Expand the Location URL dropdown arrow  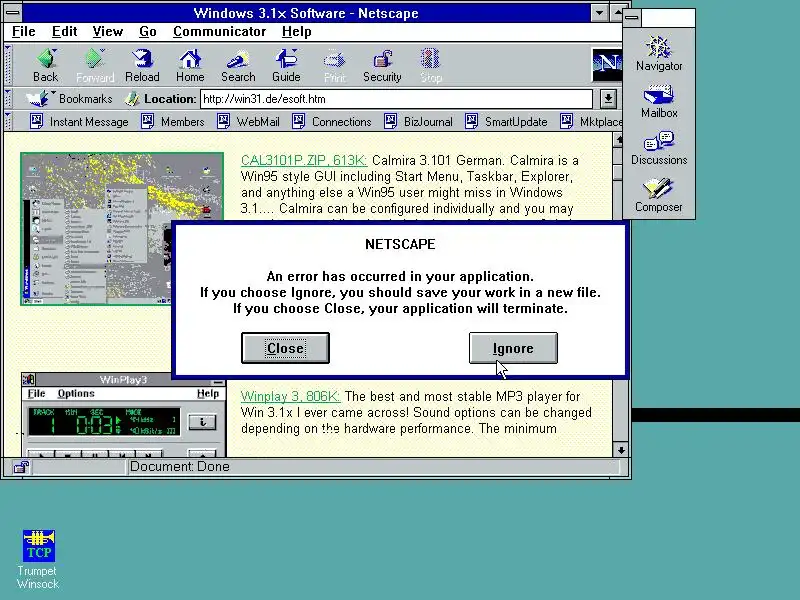point(608,98)
